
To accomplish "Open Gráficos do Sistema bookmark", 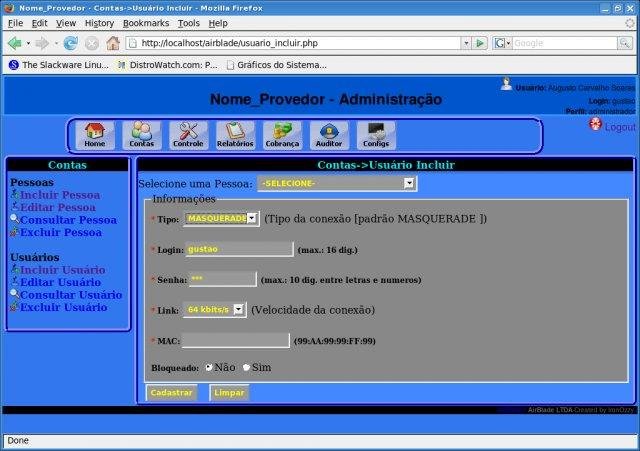I will pos(277,65).
